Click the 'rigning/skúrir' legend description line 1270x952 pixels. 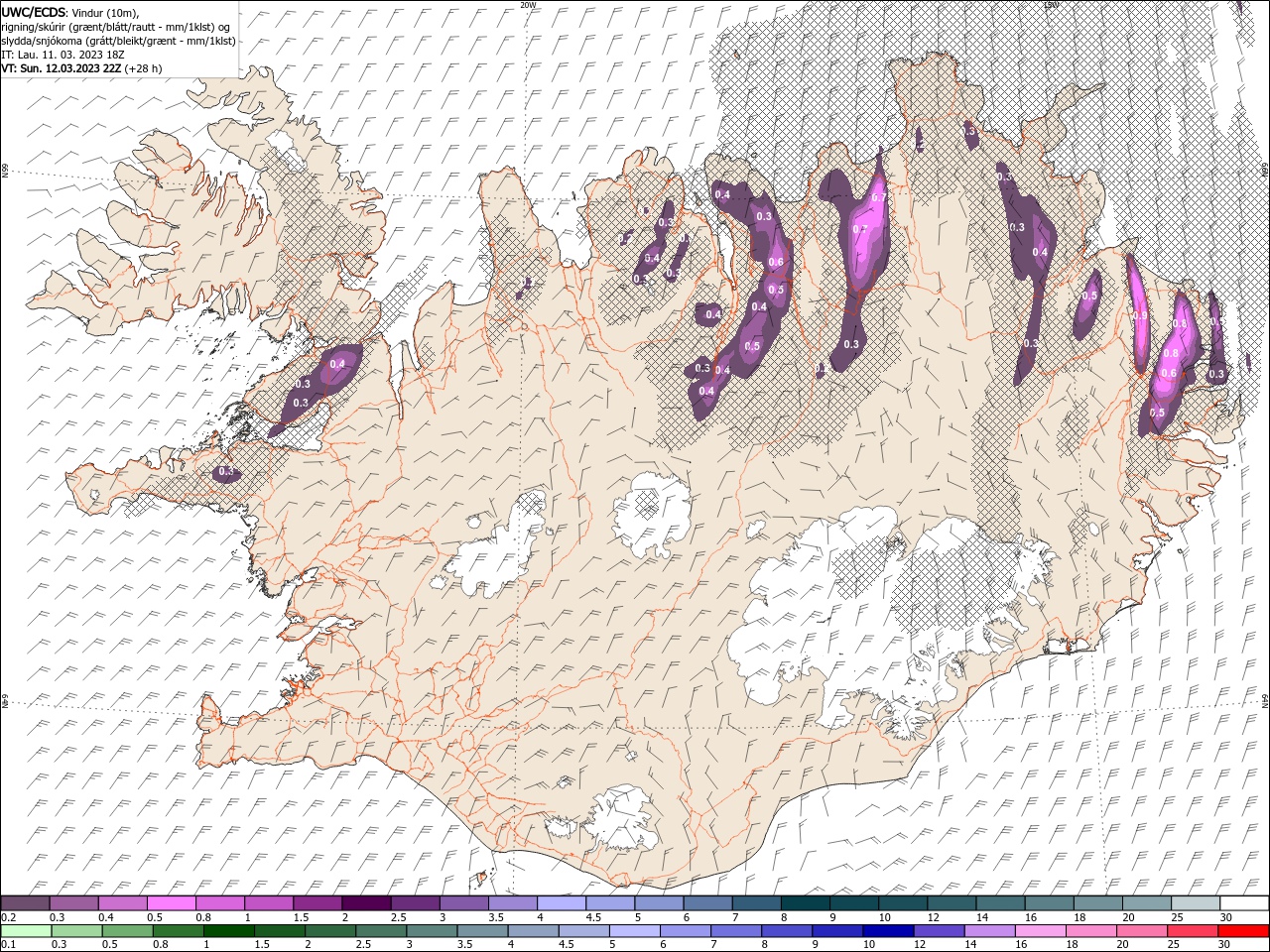(116, 27)
